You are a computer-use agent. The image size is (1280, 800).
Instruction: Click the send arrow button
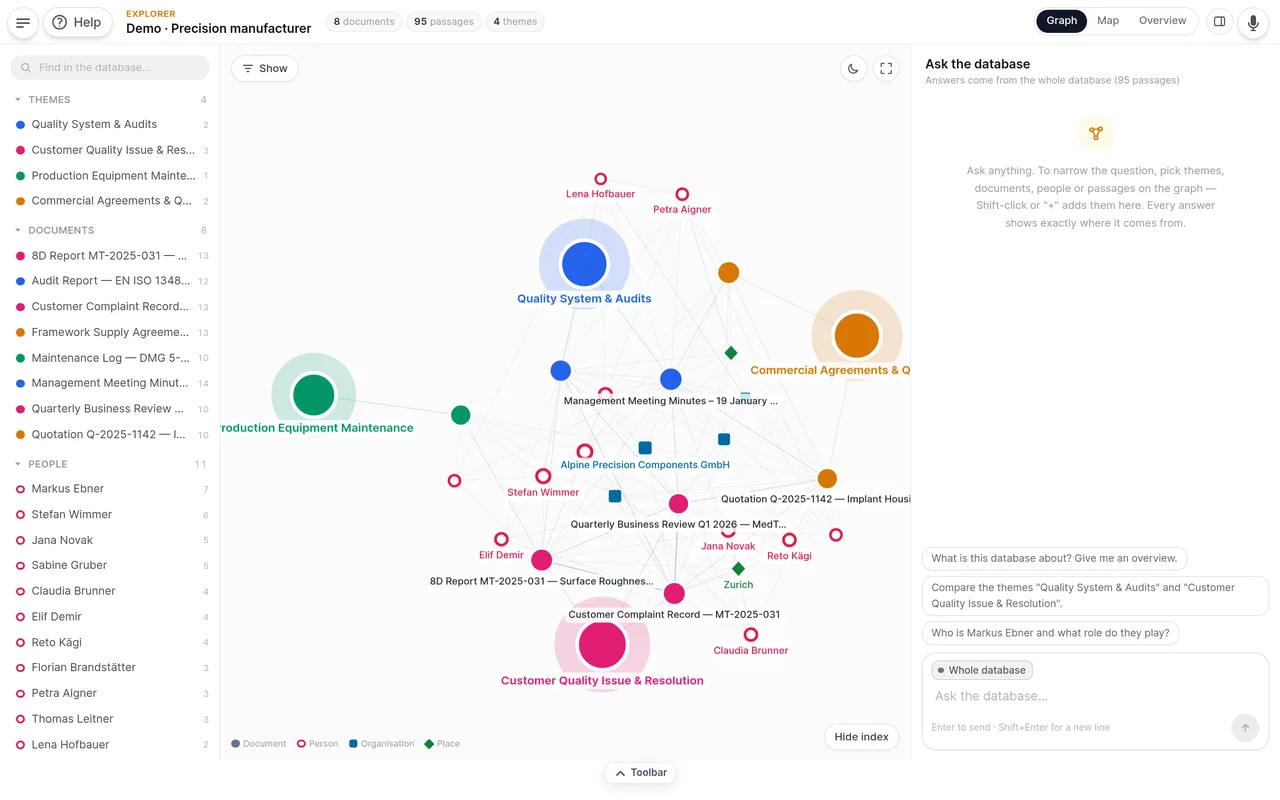1245,728
